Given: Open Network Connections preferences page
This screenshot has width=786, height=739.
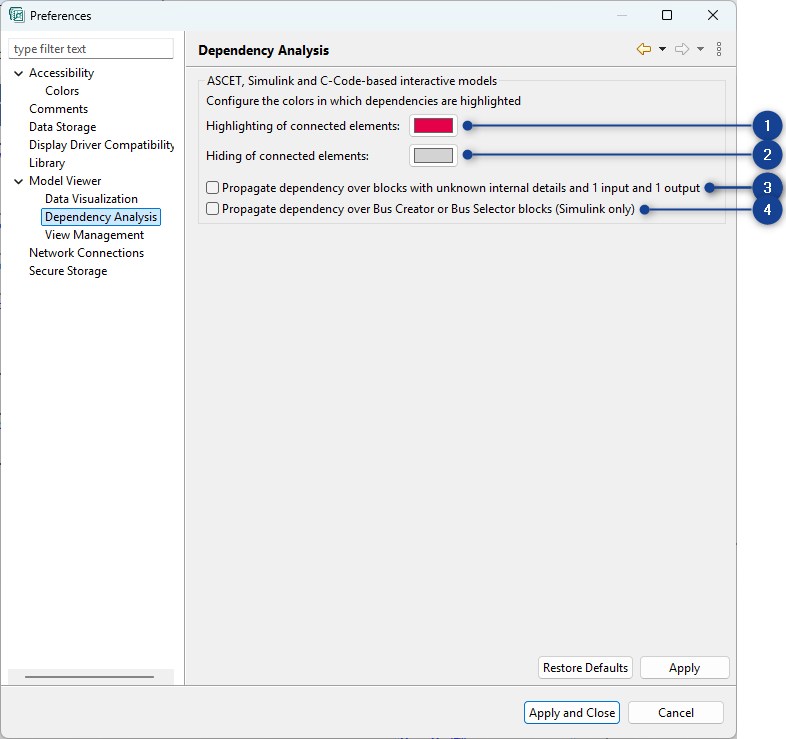Looking at the screenshot, I should [86, 253].
